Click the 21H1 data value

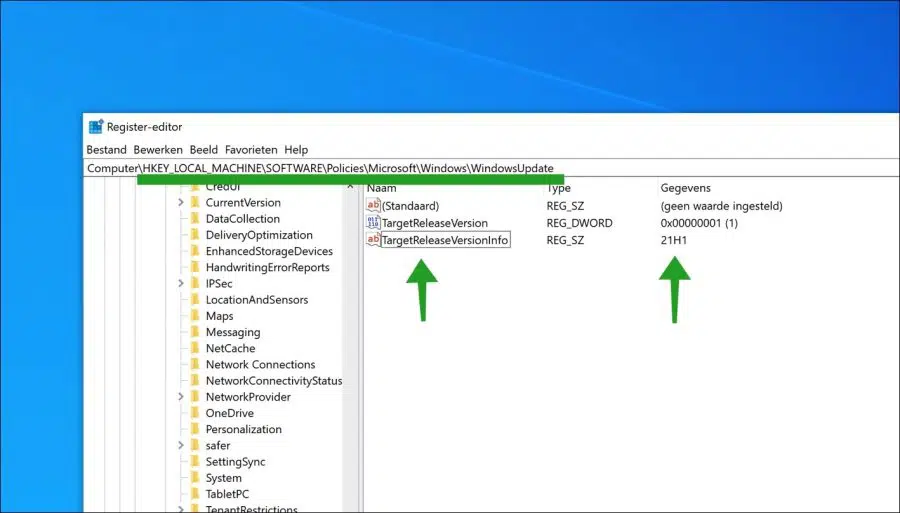(x=674, y=240)
